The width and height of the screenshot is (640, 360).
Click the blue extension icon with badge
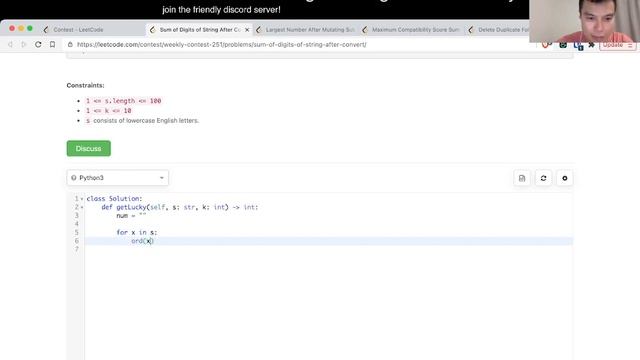point(578,46)
